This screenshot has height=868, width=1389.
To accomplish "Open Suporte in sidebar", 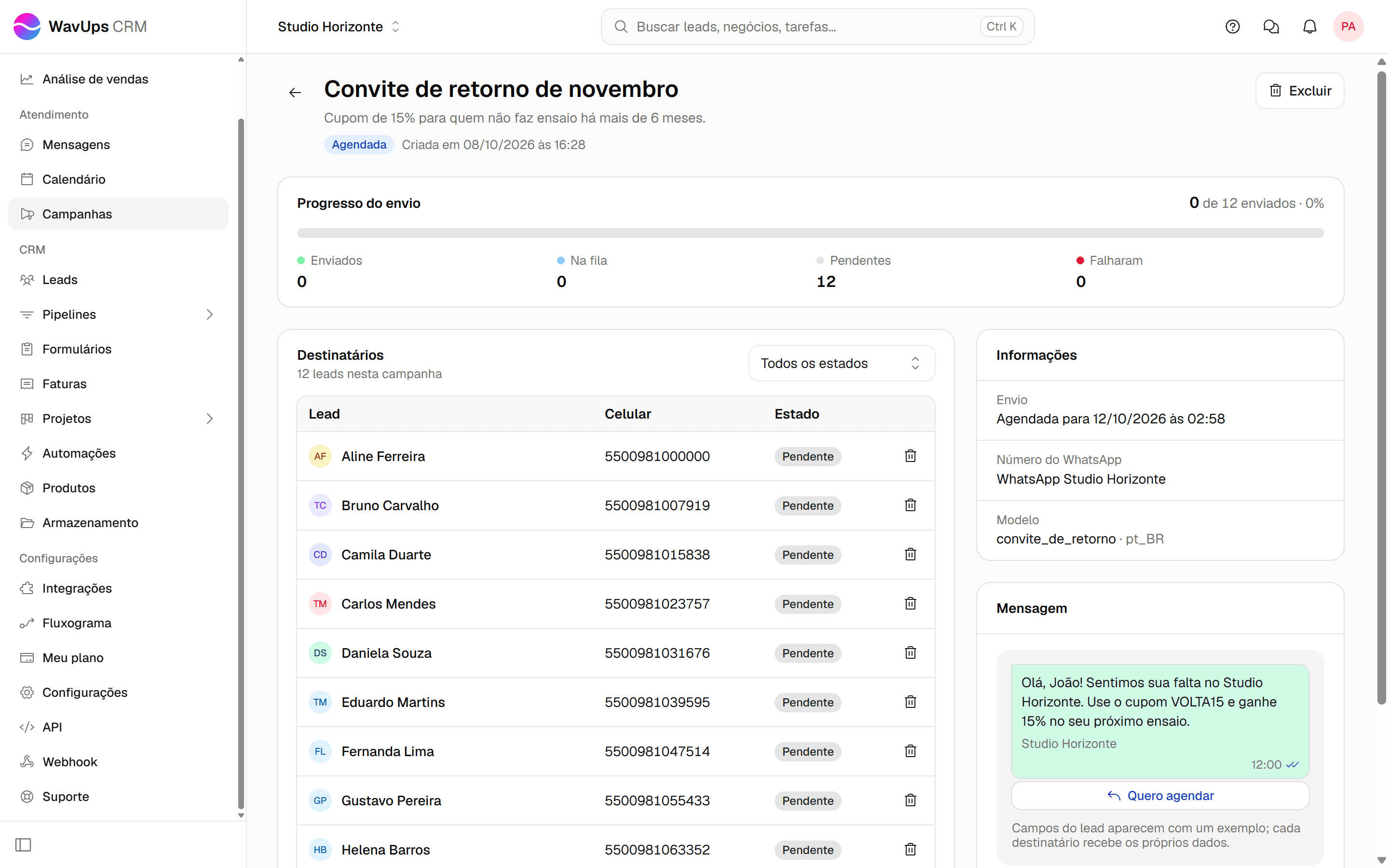I will pyautogui.click(x=118, y=797).
